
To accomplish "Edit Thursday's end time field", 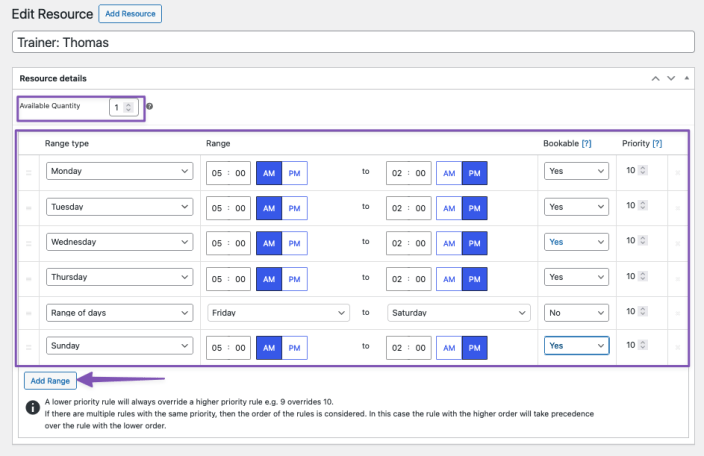I will (409, 279).
